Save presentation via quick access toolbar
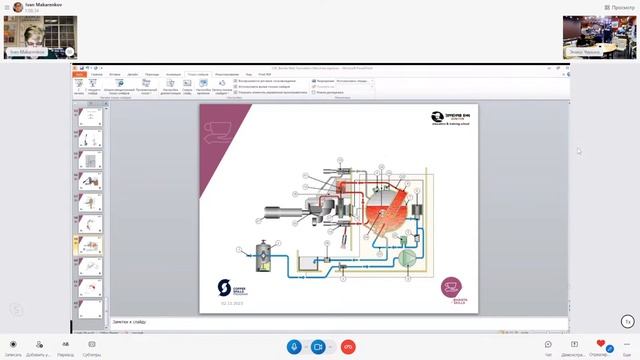Image resolution: width=640 pixels, height=360 pixels. point(82,68)
